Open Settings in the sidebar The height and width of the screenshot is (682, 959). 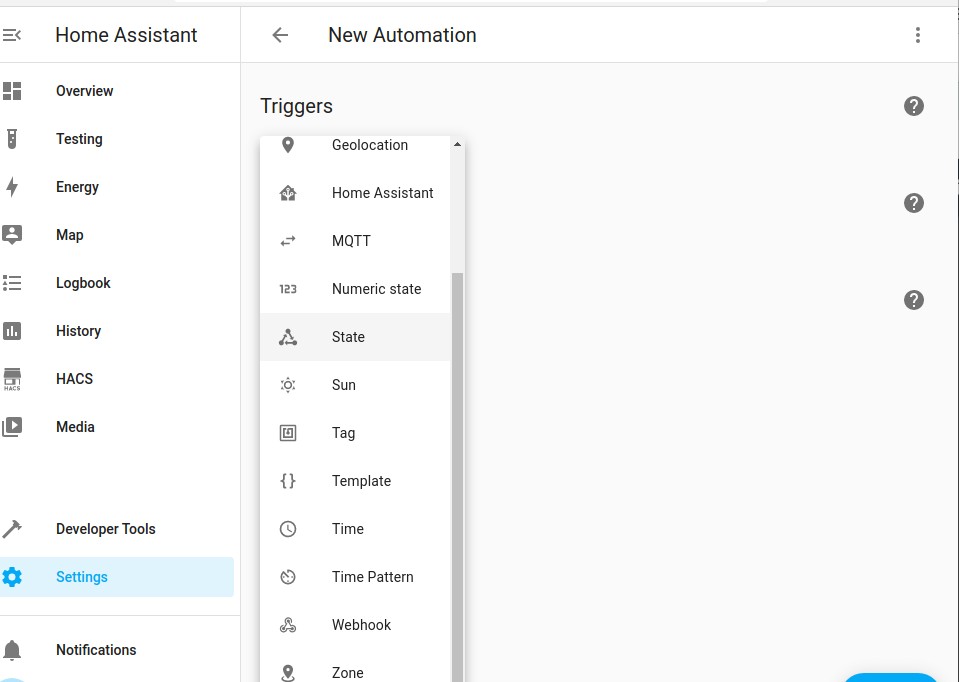coord(117,577)
